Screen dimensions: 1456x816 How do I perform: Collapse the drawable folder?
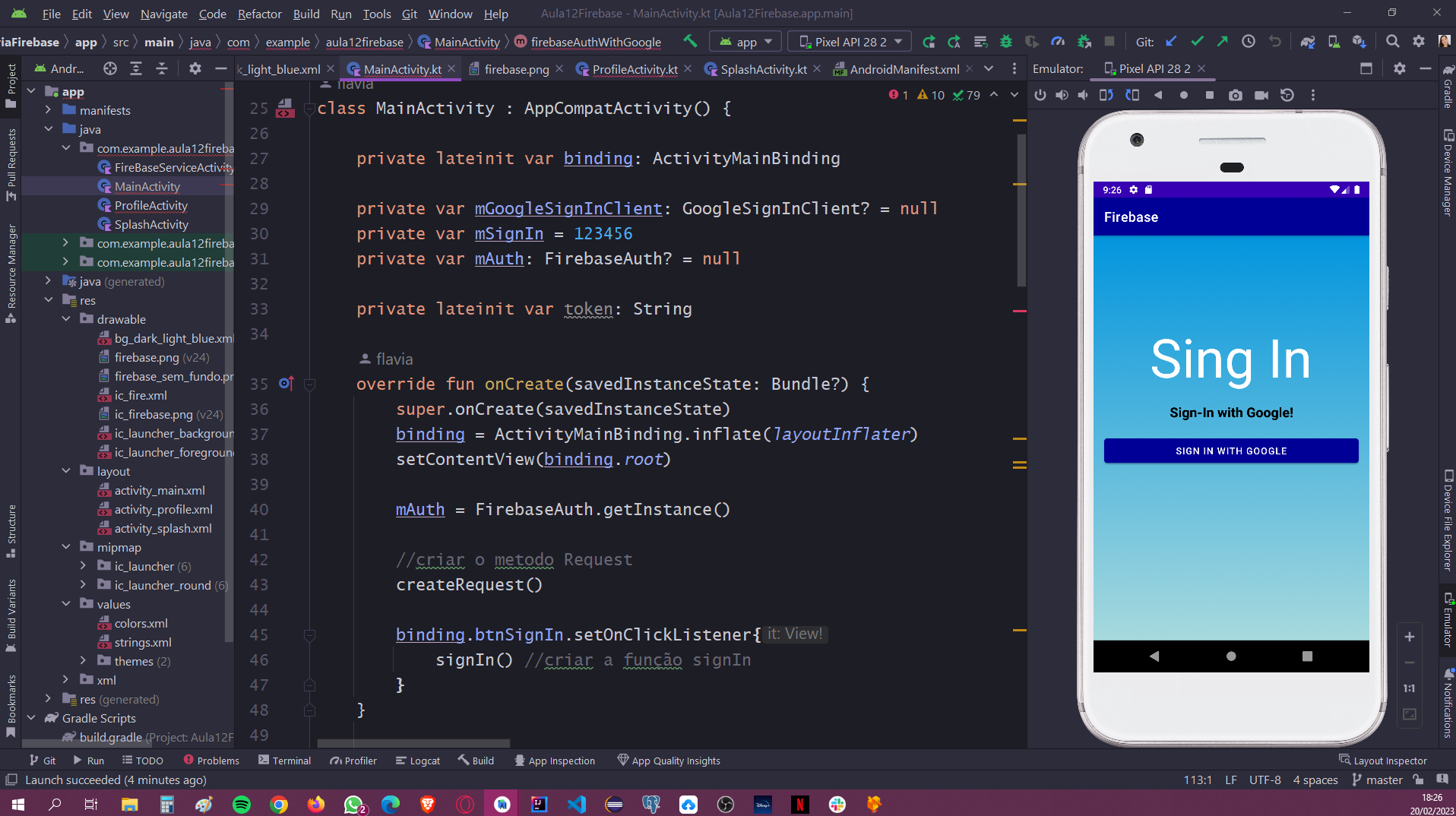point(66,319)
